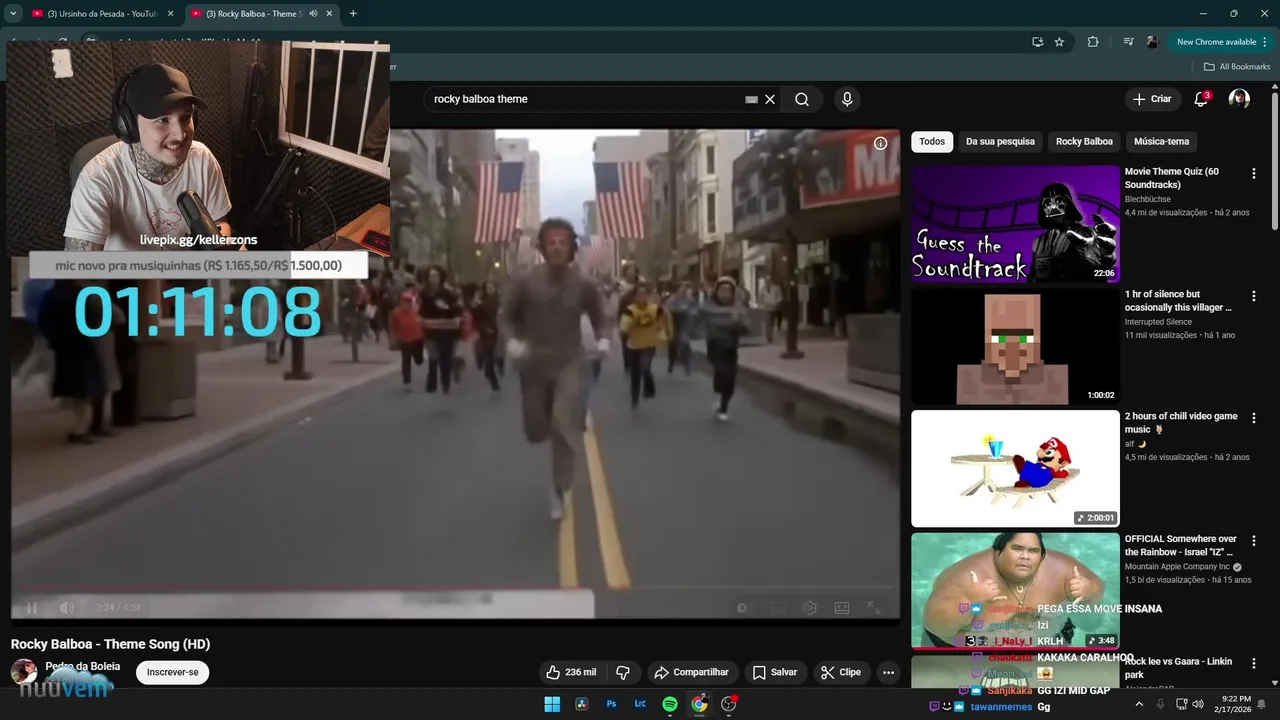Open options menu for 2 hours chill music
This screenshot has height=720, width=1280.
(1254, 418)
